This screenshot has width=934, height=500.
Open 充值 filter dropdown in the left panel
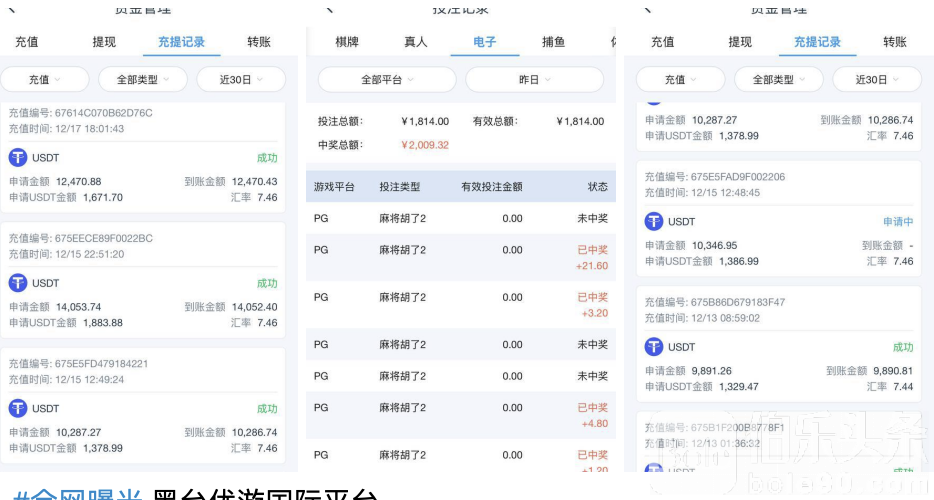point(45,80)
